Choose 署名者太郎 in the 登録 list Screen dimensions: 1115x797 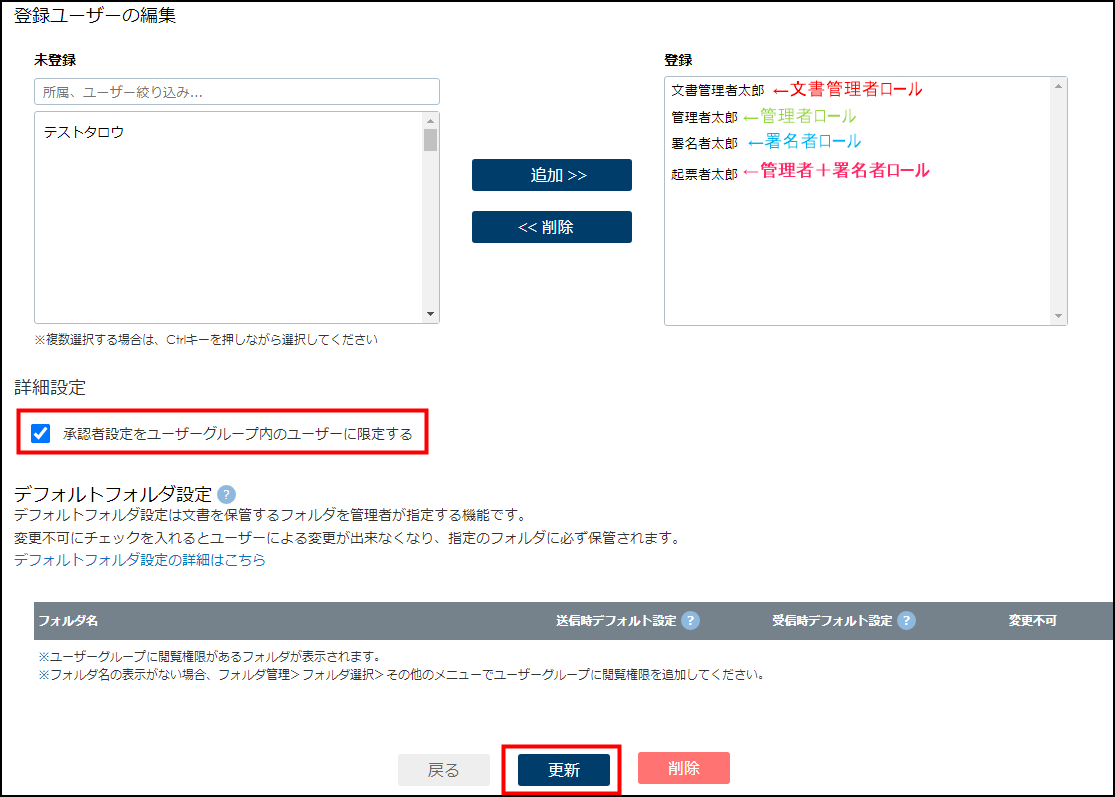pos(704,144)
